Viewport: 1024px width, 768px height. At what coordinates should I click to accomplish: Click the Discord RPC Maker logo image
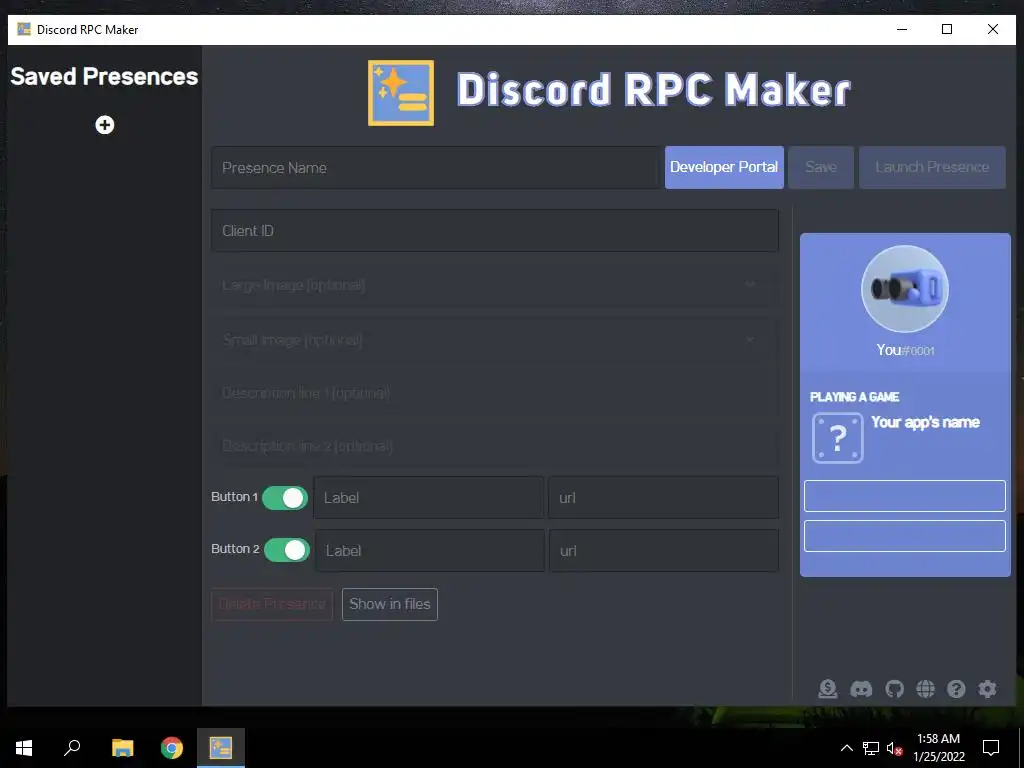(x=401, y=93)
